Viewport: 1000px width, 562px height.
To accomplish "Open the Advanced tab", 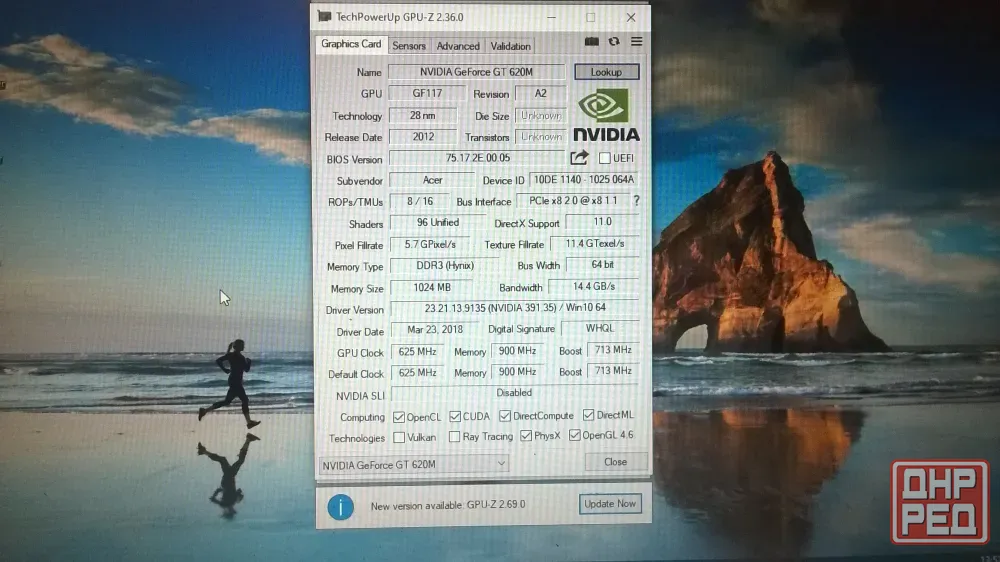I will tap(458, 46).
